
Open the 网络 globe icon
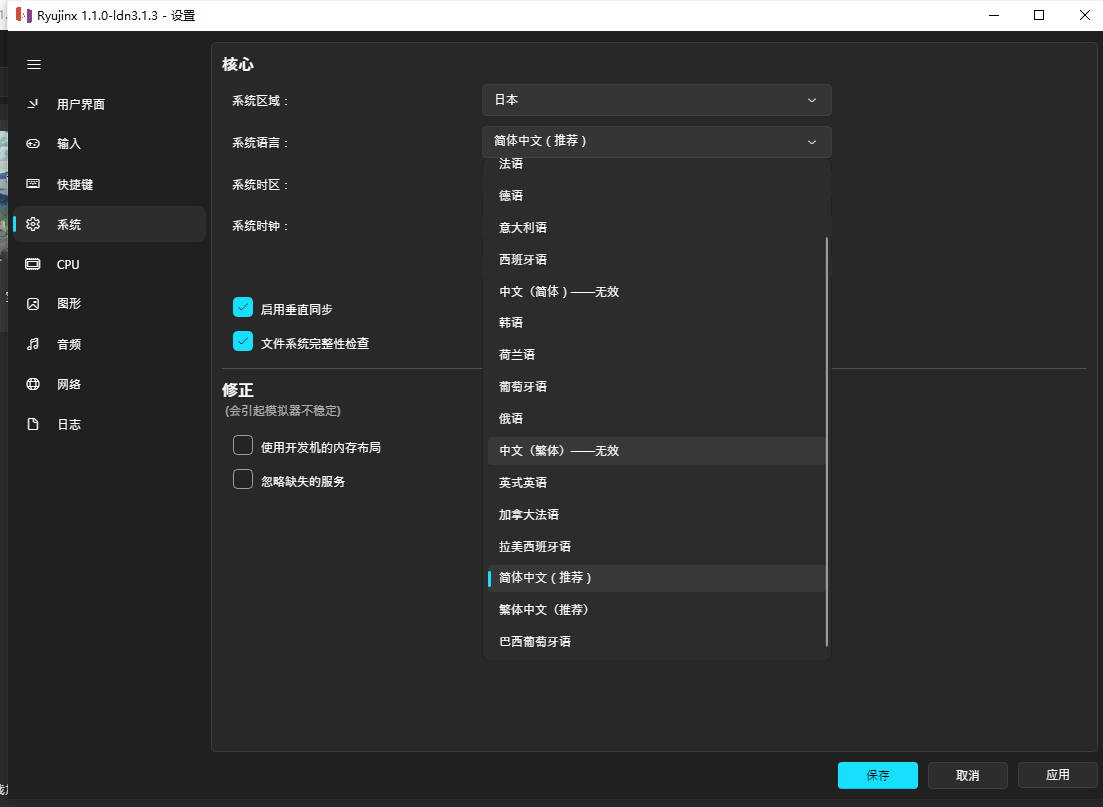point(33,384)
